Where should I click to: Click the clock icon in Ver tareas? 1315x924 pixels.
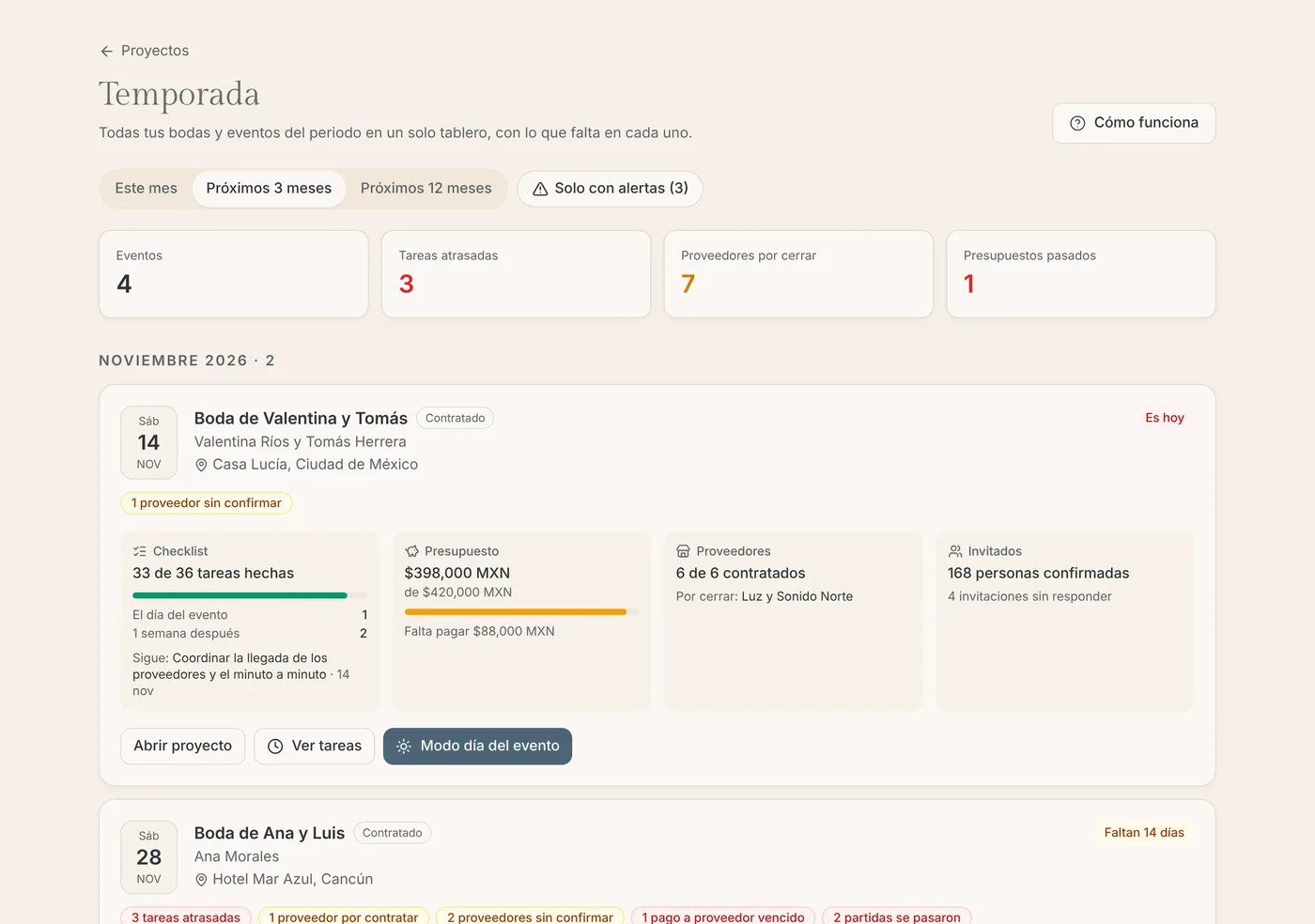[x=275, y=747]
